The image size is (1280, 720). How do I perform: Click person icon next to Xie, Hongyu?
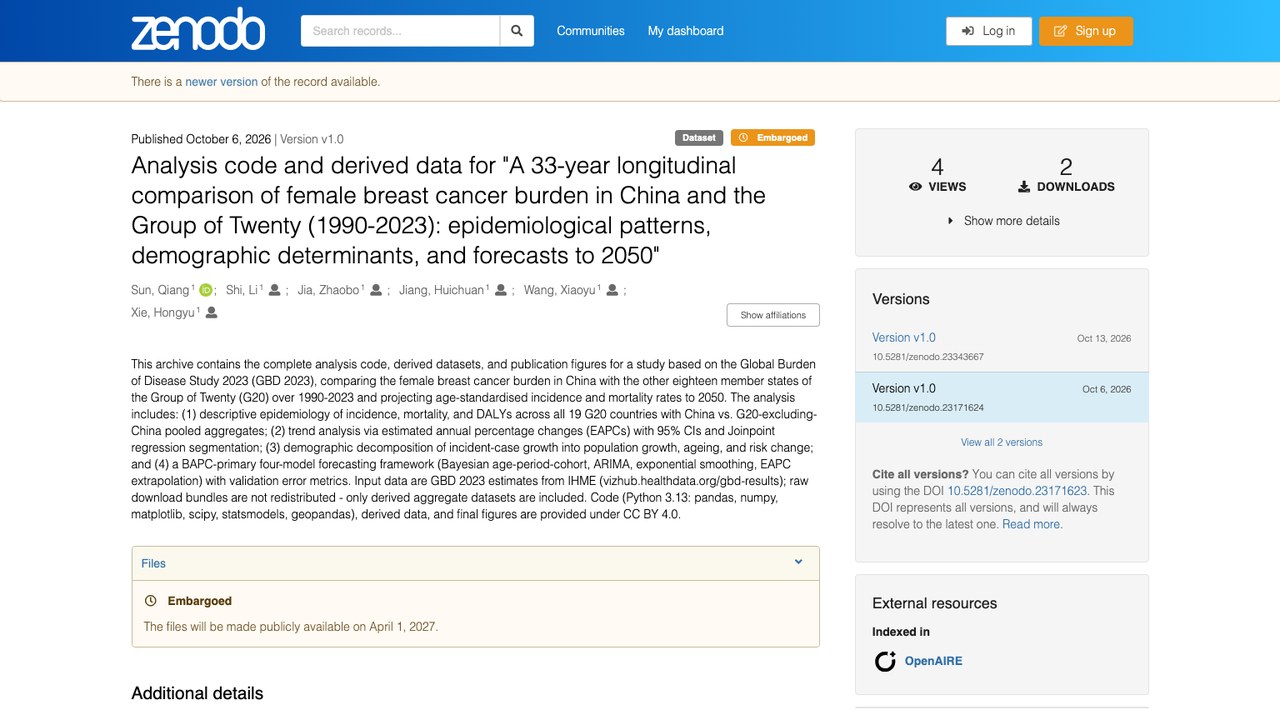(211, 312)
